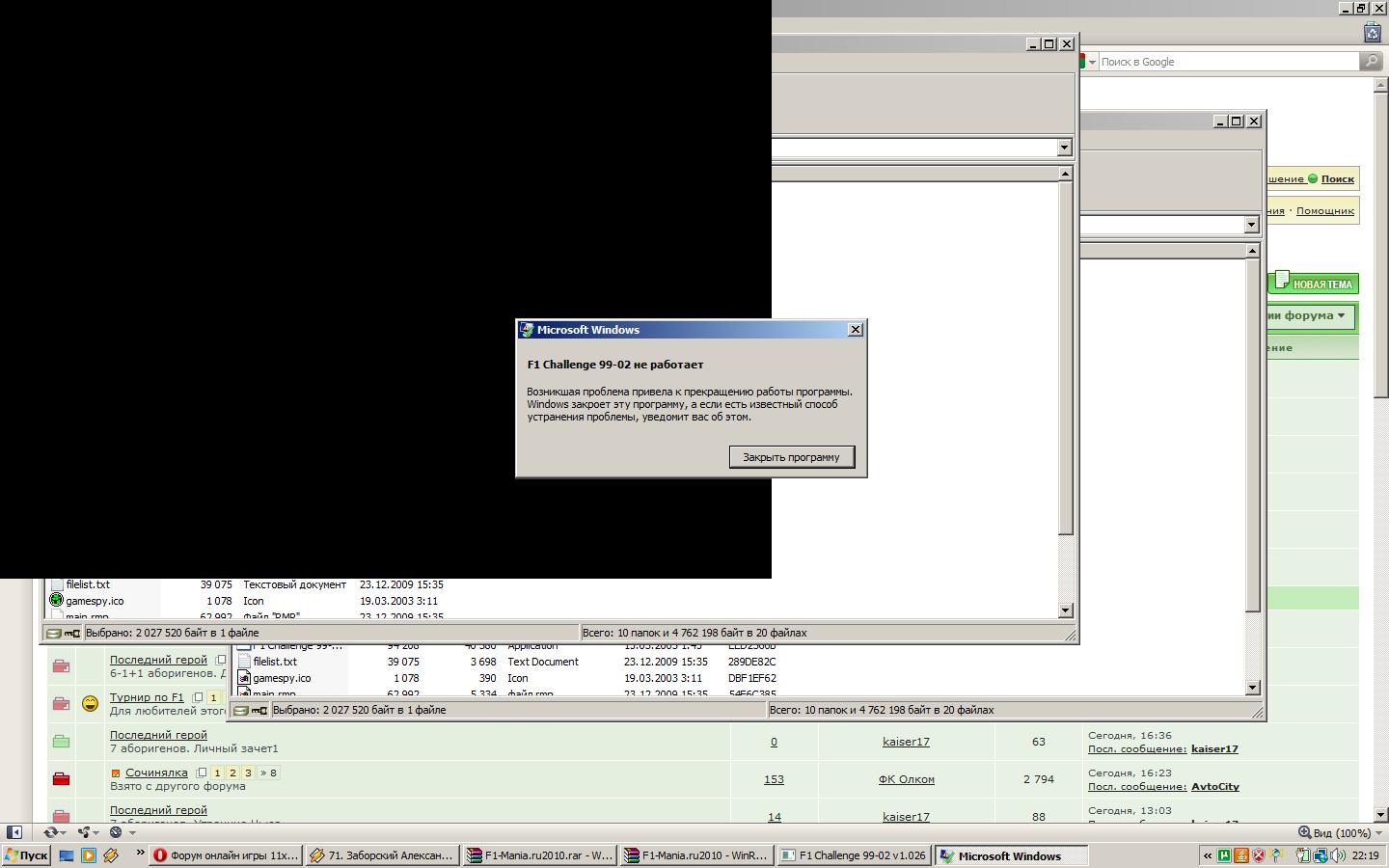Click the red shield security tray icon
The image size is (1389, 868).
click(1259, 855)
